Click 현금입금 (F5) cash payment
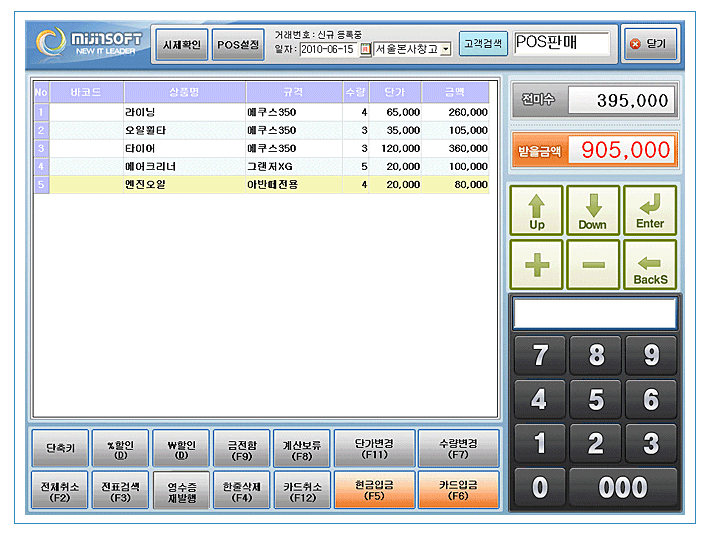The image size is (710, 535). click(x=374, y=490)
